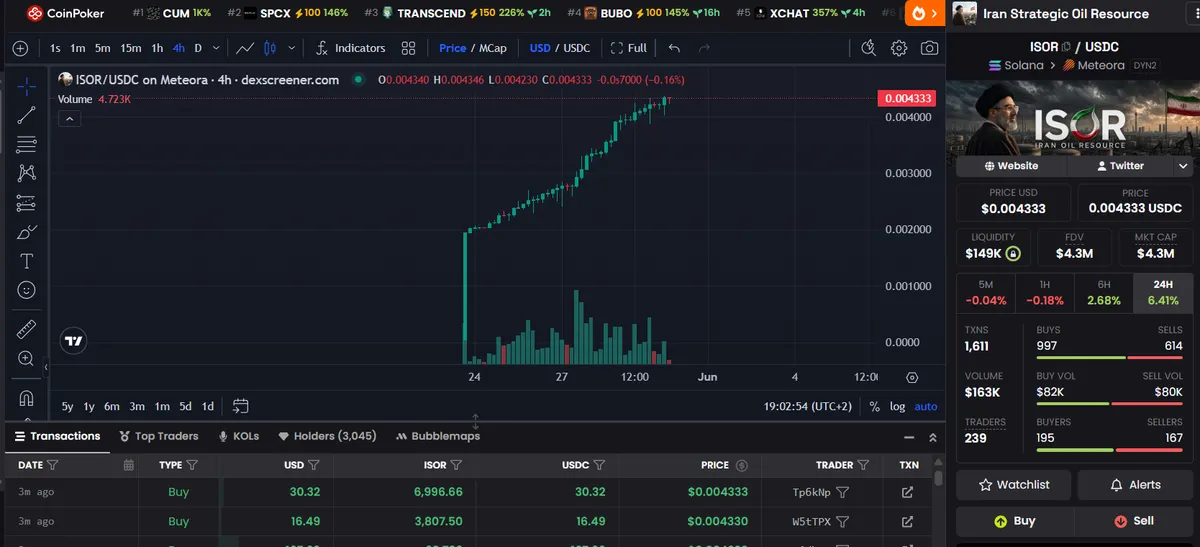Redo the chart action
1200x547 pixels.
pos(704,48)
